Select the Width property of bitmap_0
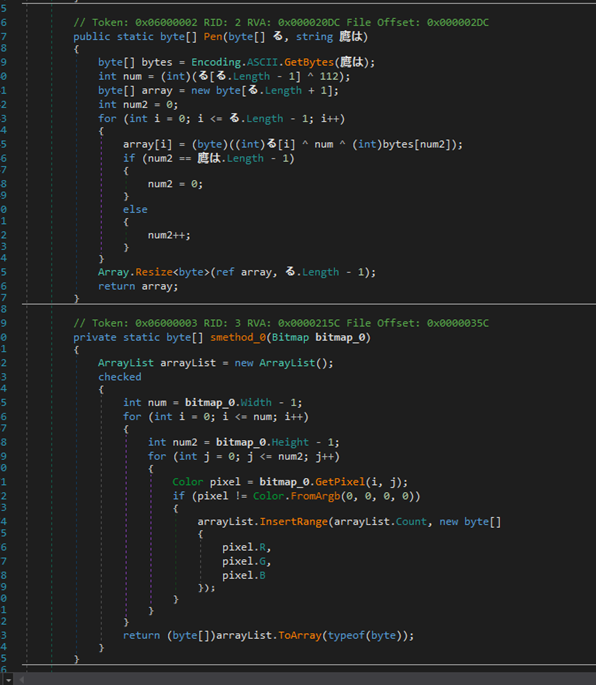596x685 pixels. [x=256, y=402]
